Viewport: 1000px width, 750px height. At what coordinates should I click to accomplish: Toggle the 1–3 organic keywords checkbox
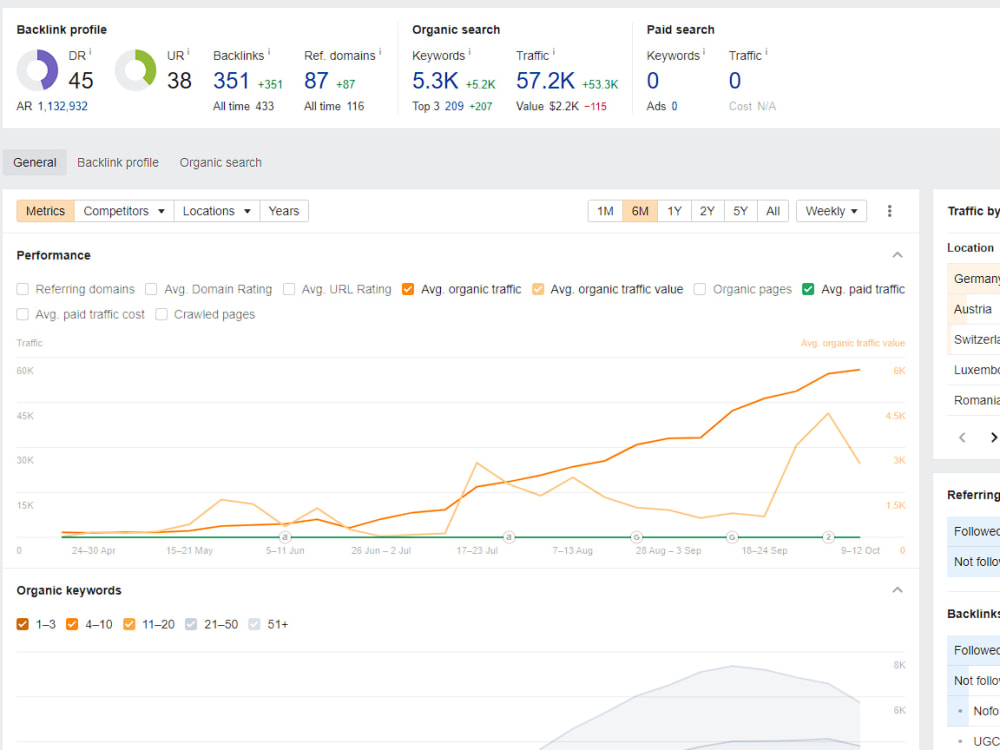pos(23,624)
